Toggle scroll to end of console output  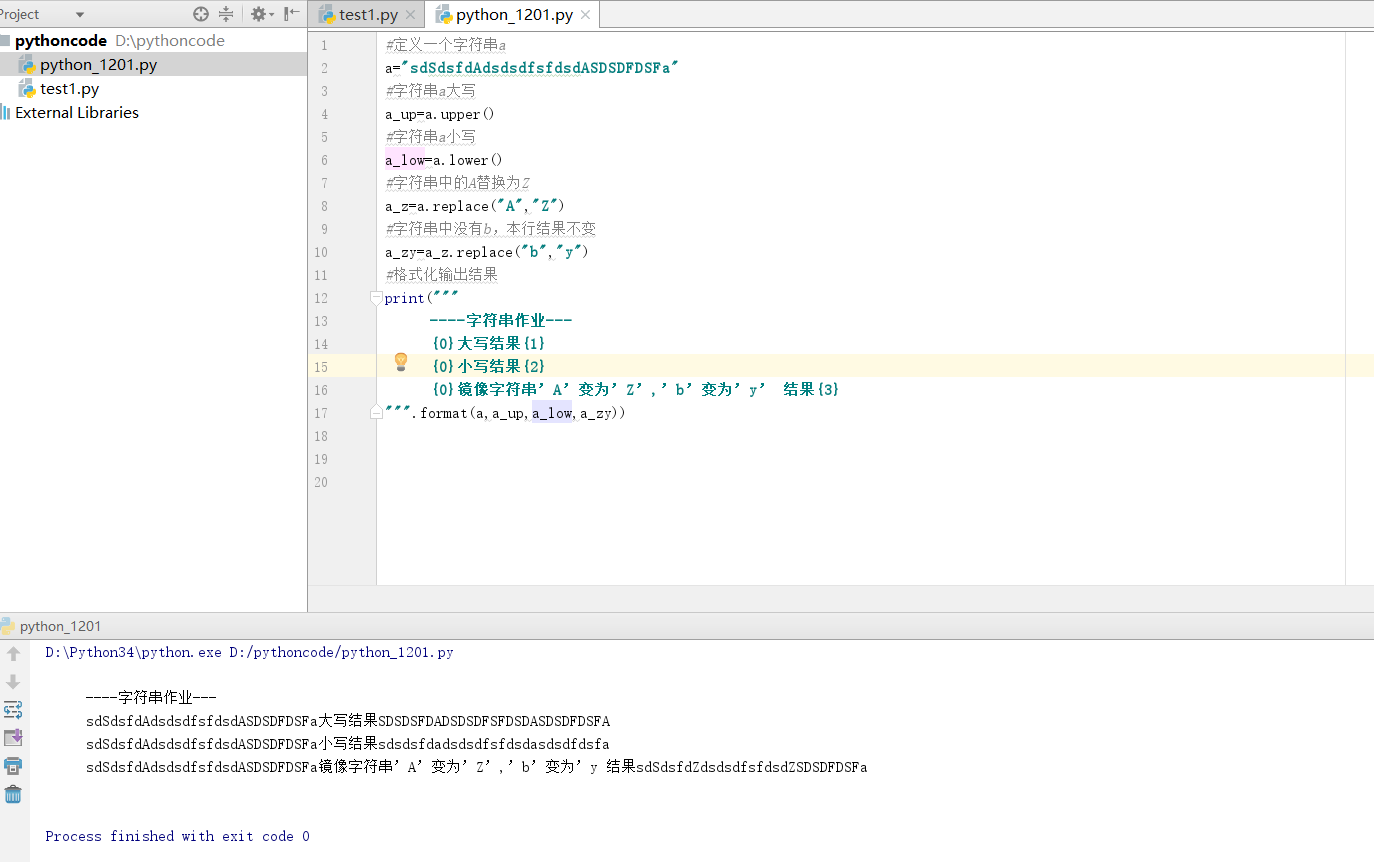click(x=13, y=738)
